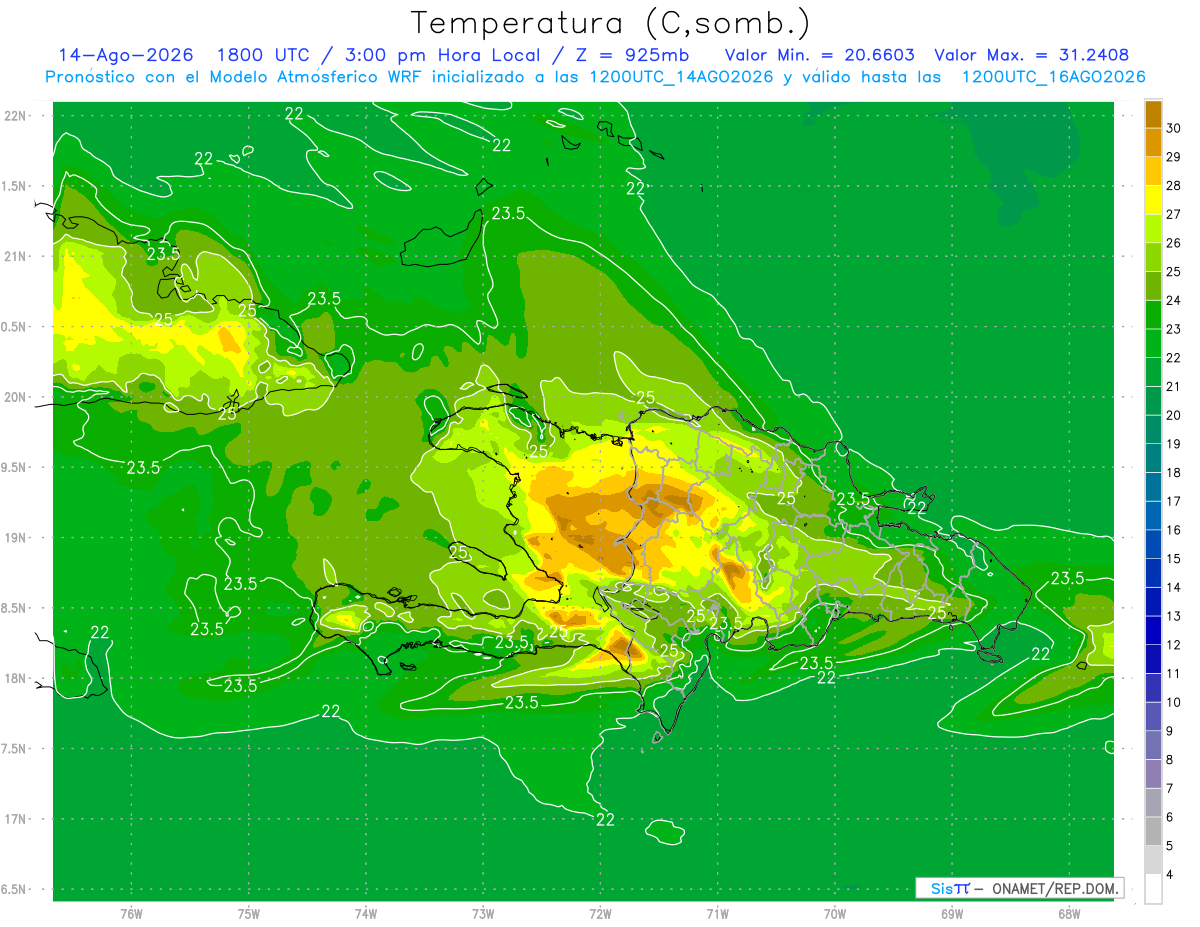Click the title "Temperatura (C,somb.)"
The image size is (1200, 927).
pyautogui.click(x=610, y=22)
